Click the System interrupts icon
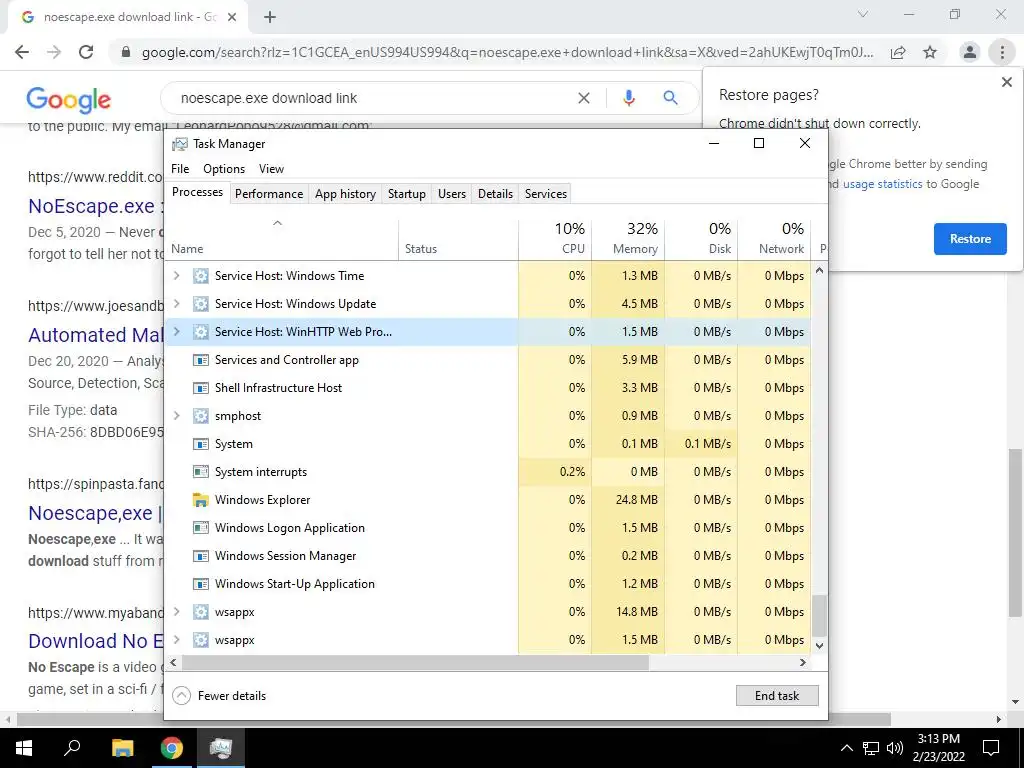The image size is (1024, 768). [x=200, y=472]
